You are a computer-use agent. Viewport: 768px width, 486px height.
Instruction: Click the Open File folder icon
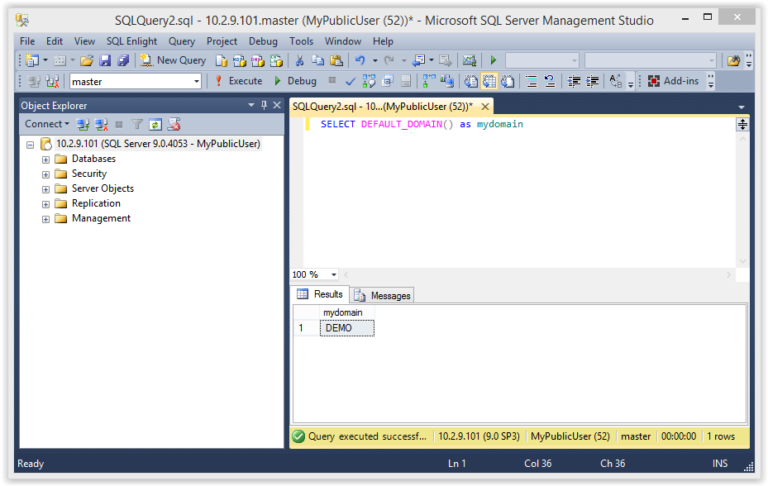(87, 60)
